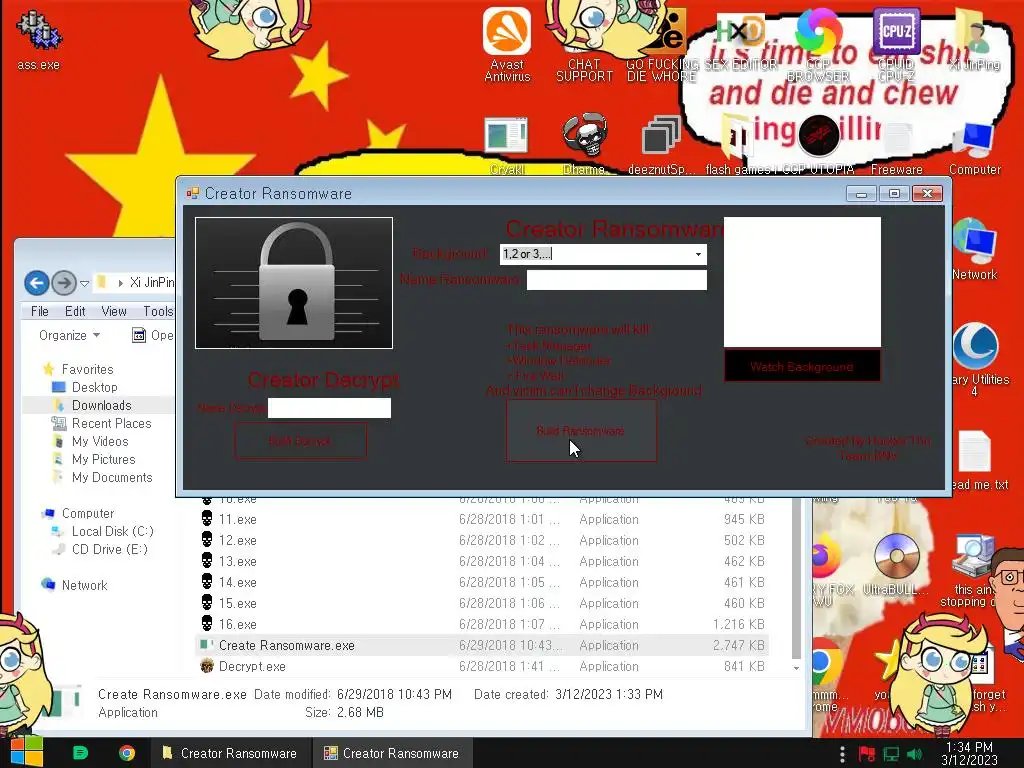The height and width of the screenshot is (768, 1024).
Task: Select Downloads in the navigation pane
Action: pos(101,406)
